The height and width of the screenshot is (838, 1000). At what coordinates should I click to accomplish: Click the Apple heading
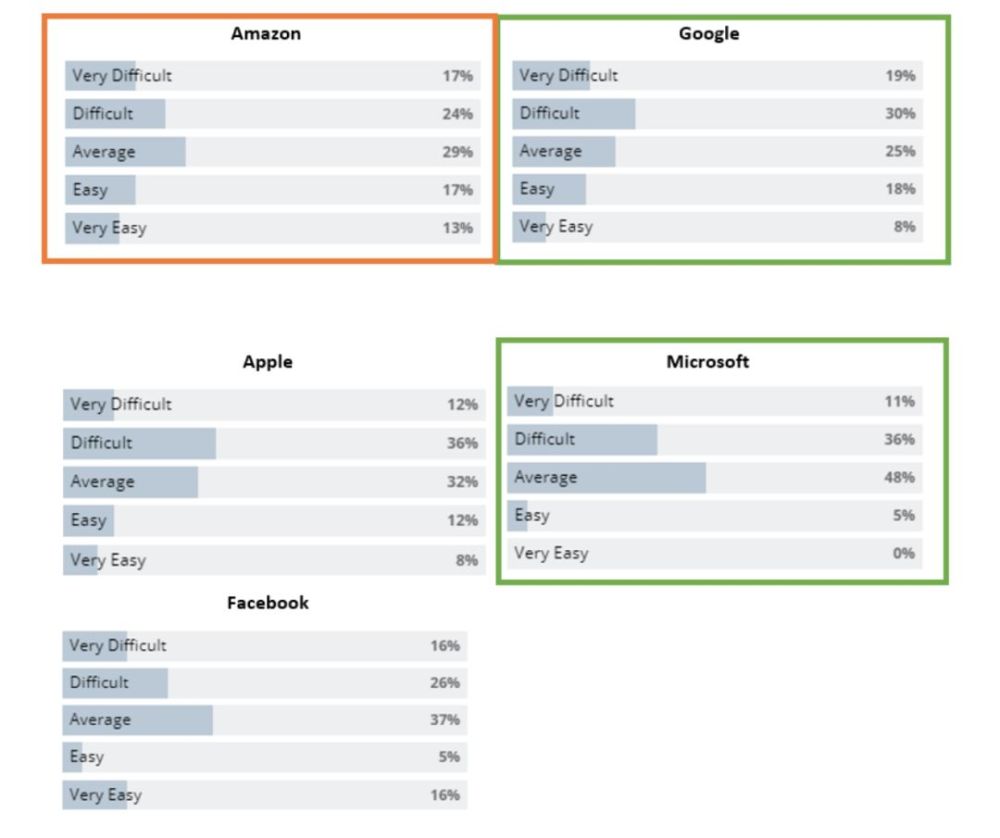[x=268, y=362]
